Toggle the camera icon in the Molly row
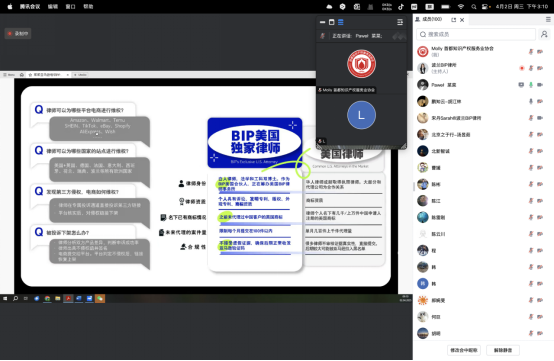The width and height of the screenshot is (554, 361). click(x=540, y=52)
